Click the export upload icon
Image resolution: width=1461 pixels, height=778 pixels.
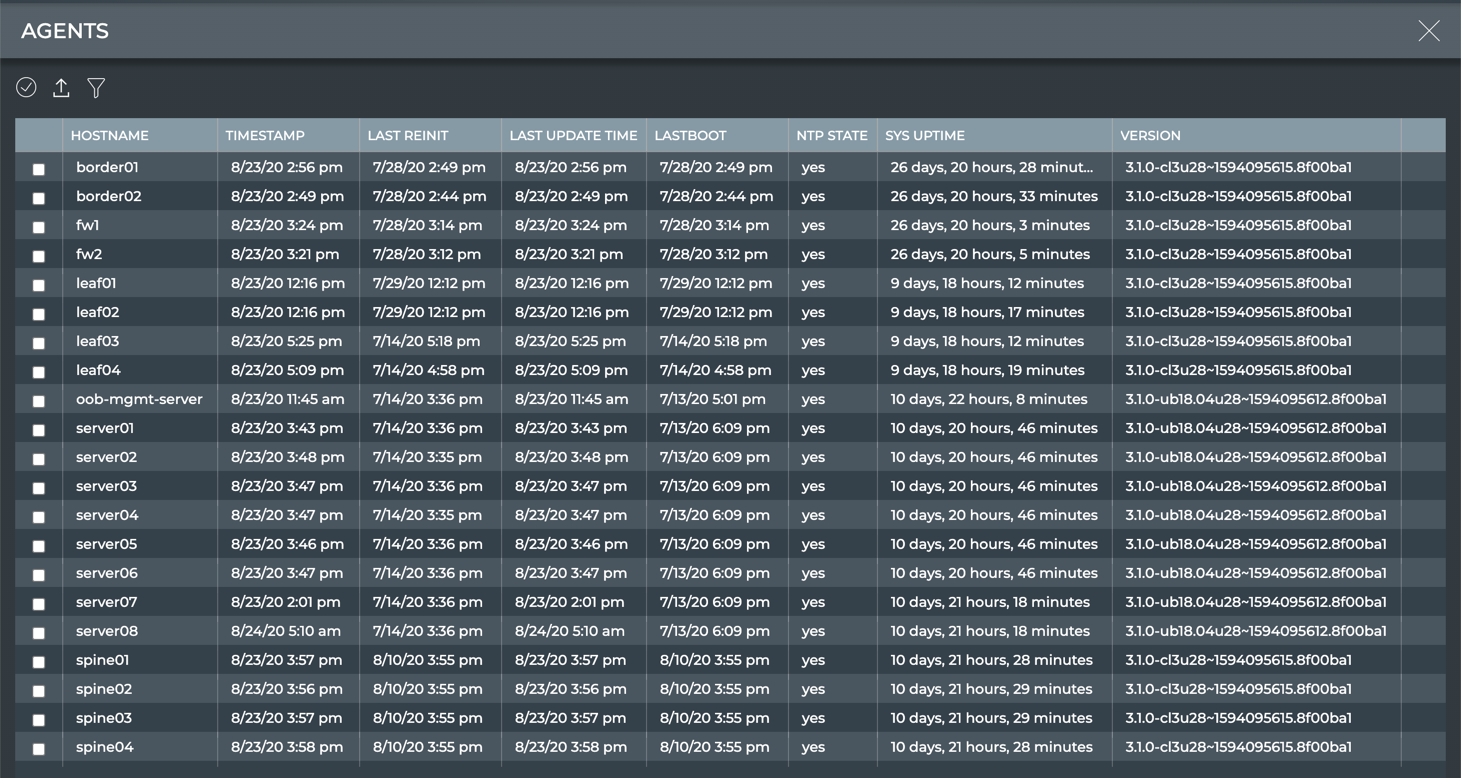(61, 88)
